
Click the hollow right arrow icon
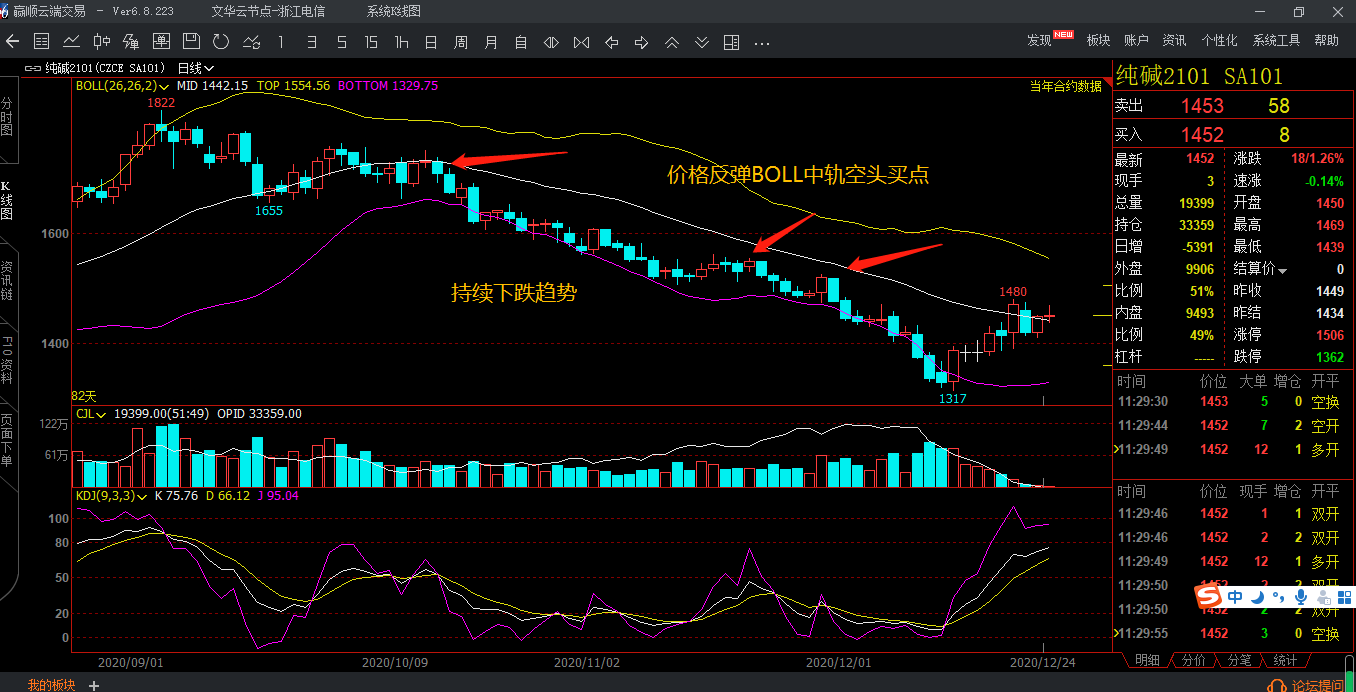tap(642, 42)
